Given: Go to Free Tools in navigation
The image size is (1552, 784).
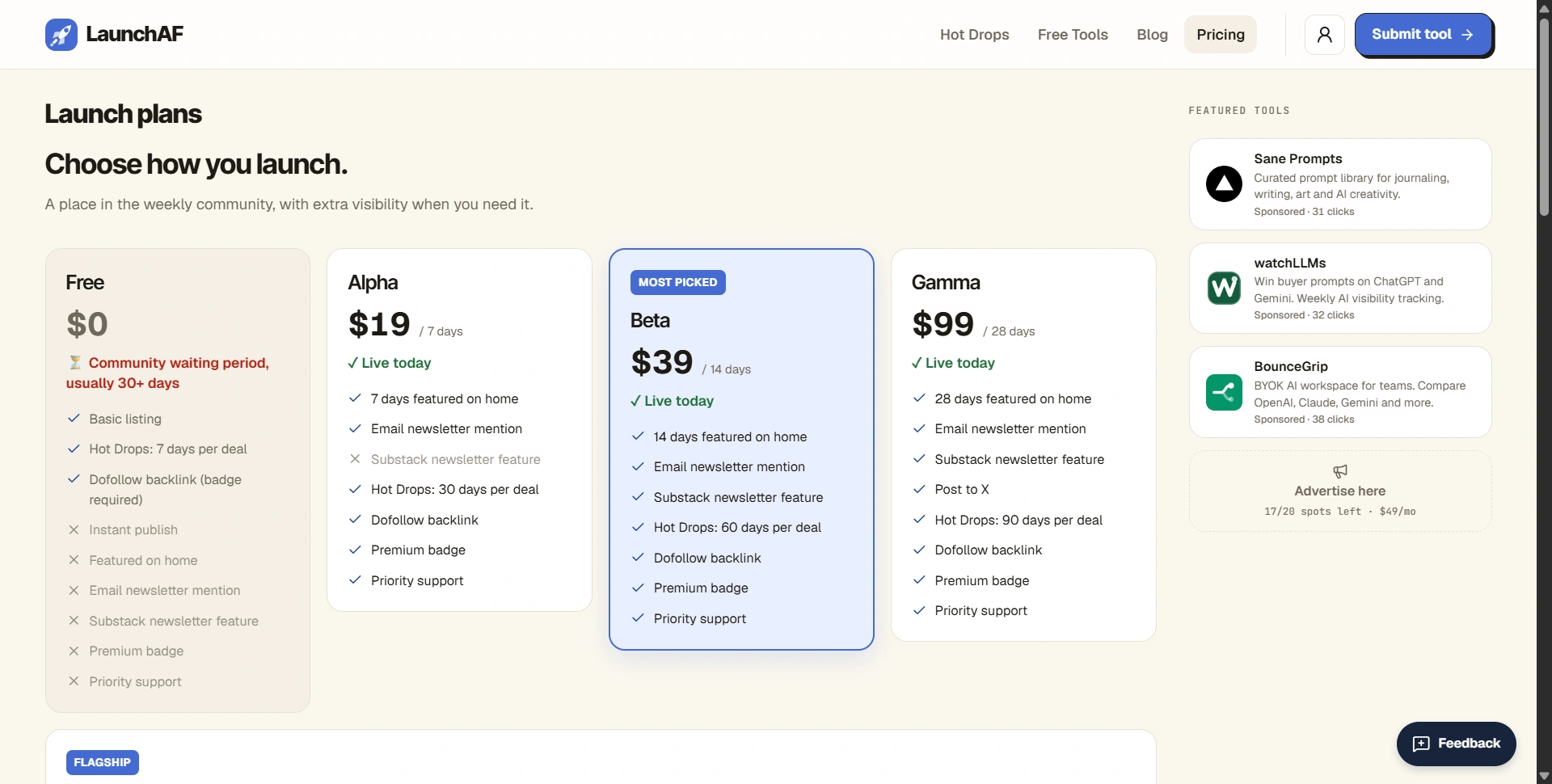Looking at the screenshot, I should coord(1073,35).
